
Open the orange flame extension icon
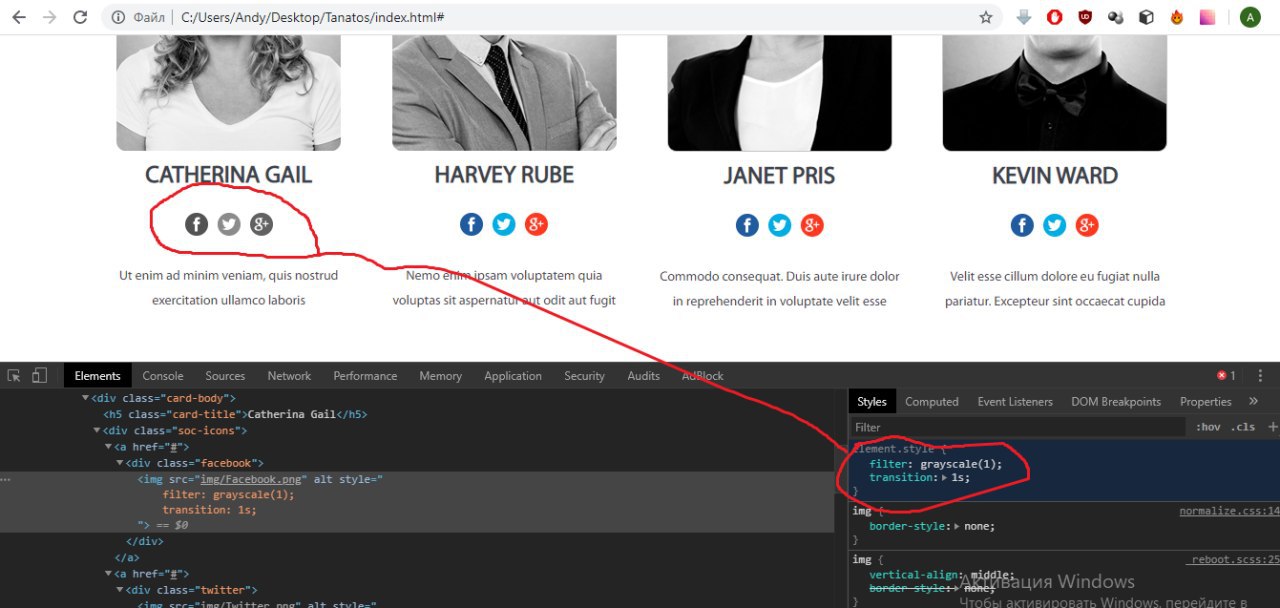(1177, 17)
